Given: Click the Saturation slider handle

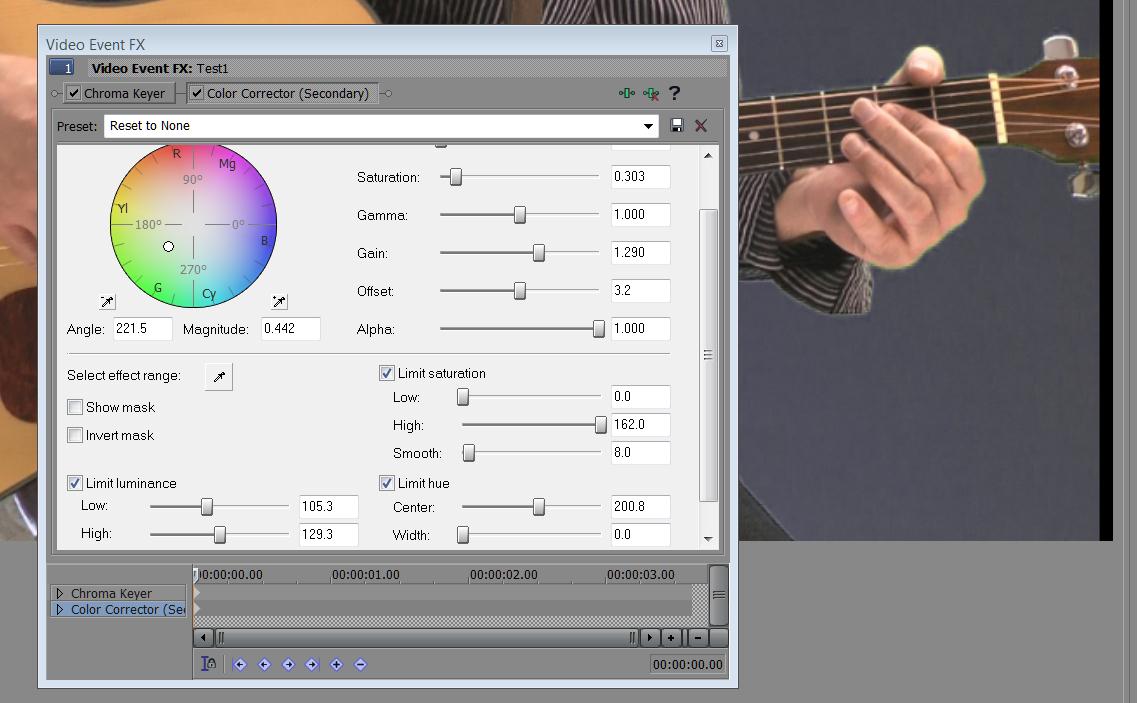Looking at the screenshot, I should coord(455,176).
